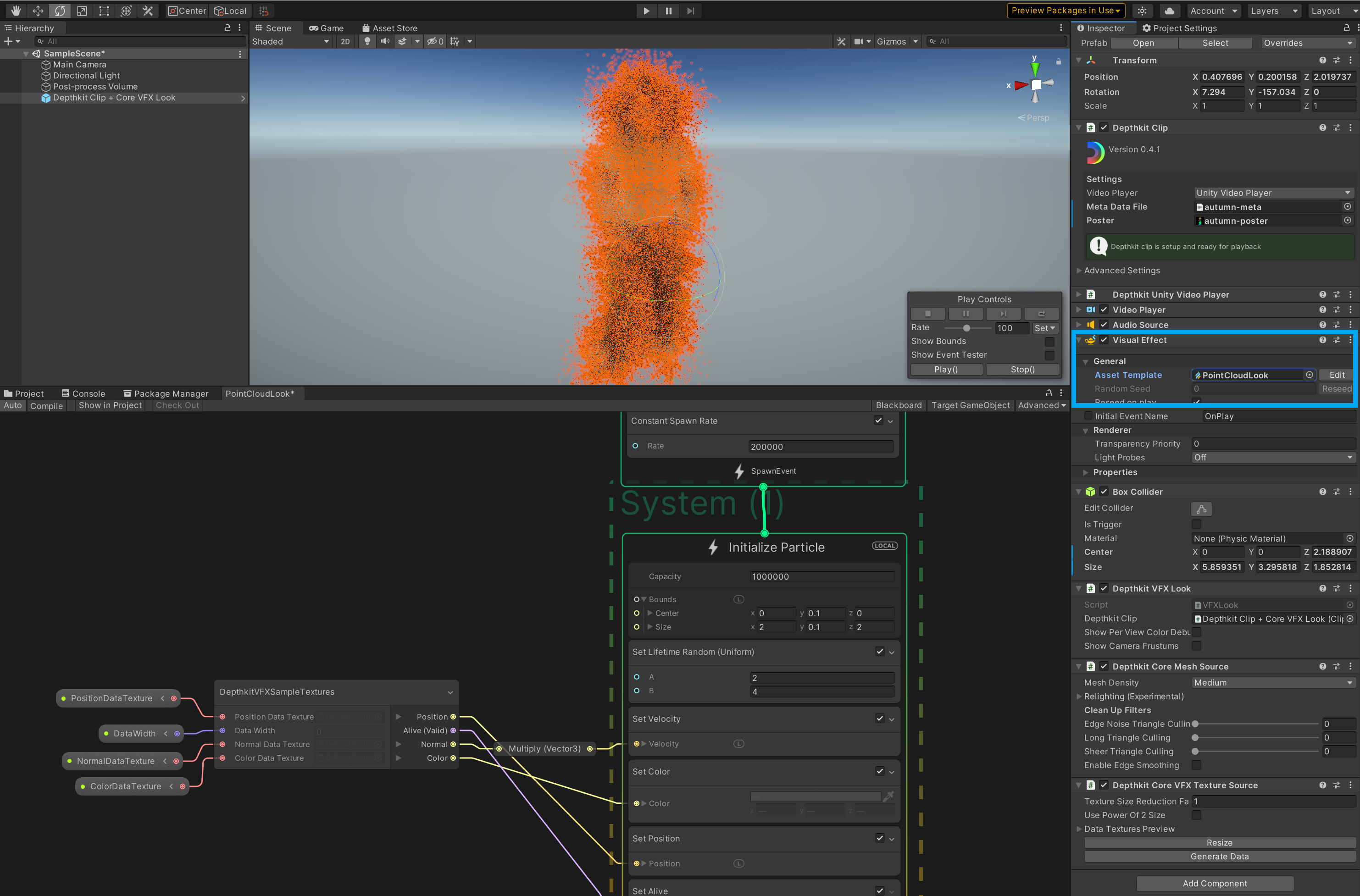Select the Scale tool
1360x896 pixels.
click(x=82, y=10)
